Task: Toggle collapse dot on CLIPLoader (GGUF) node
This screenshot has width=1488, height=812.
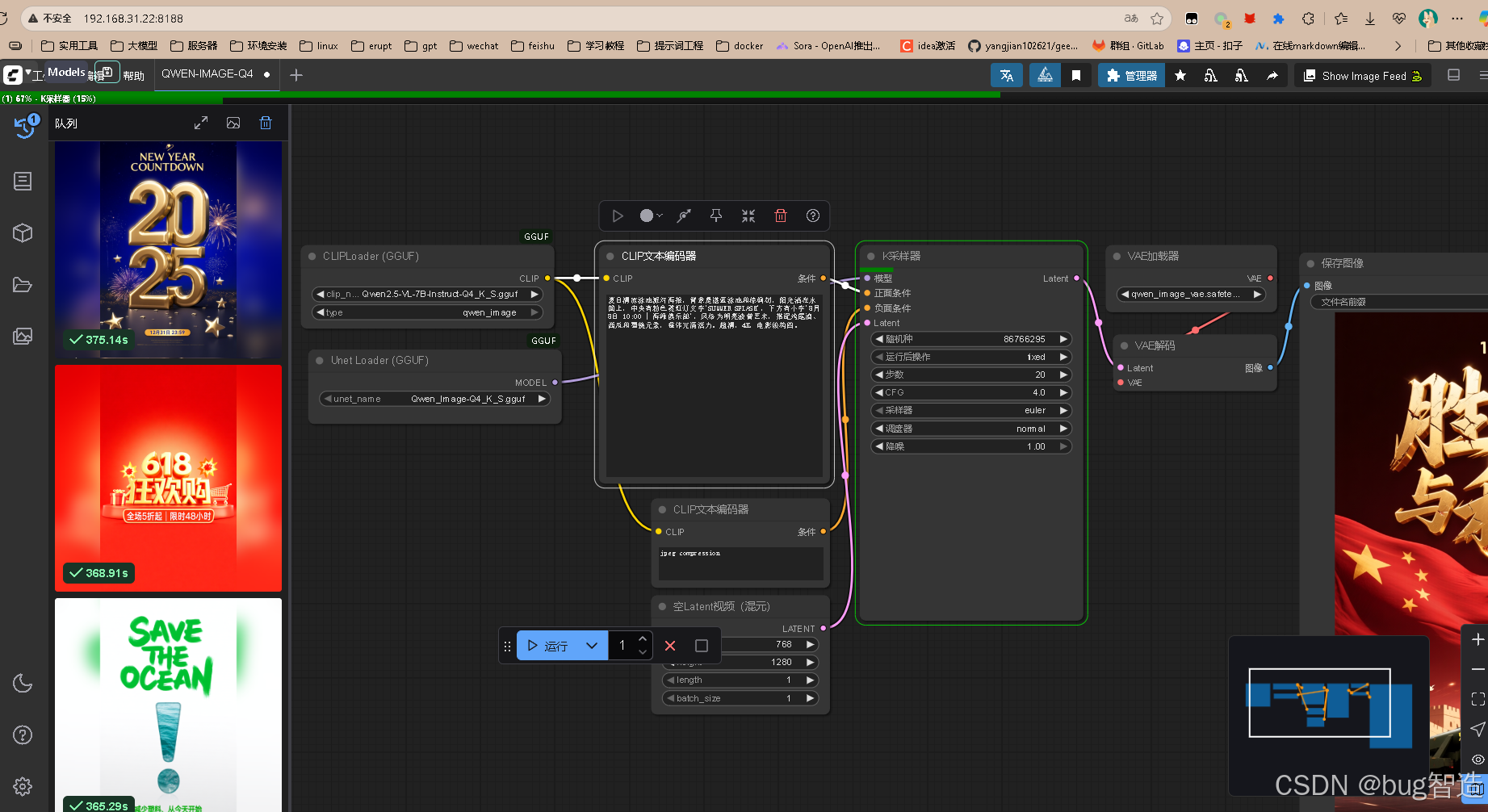Action: coord(312,256)
